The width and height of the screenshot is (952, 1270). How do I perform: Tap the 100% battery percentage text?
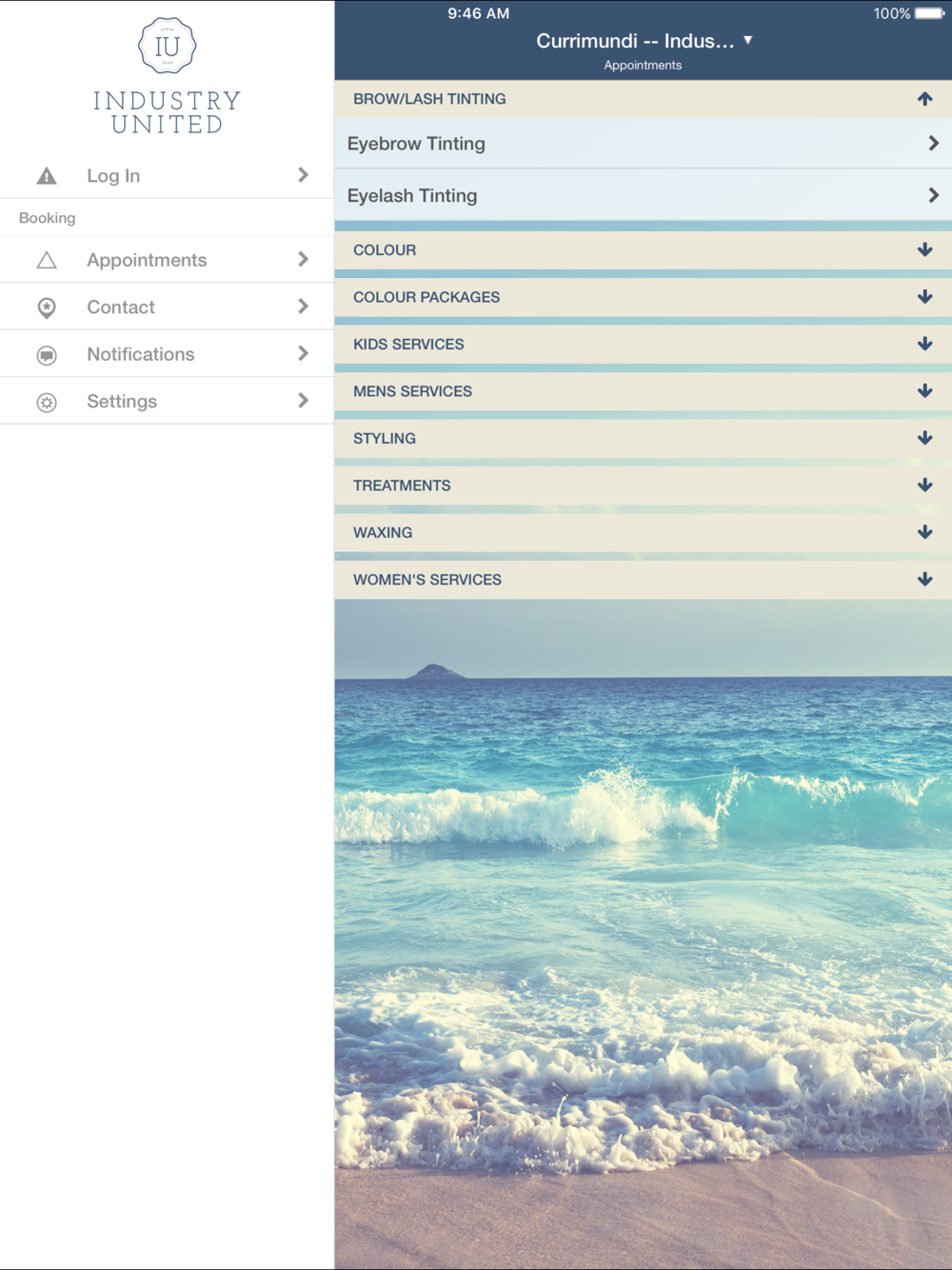[x=892, y=13]
